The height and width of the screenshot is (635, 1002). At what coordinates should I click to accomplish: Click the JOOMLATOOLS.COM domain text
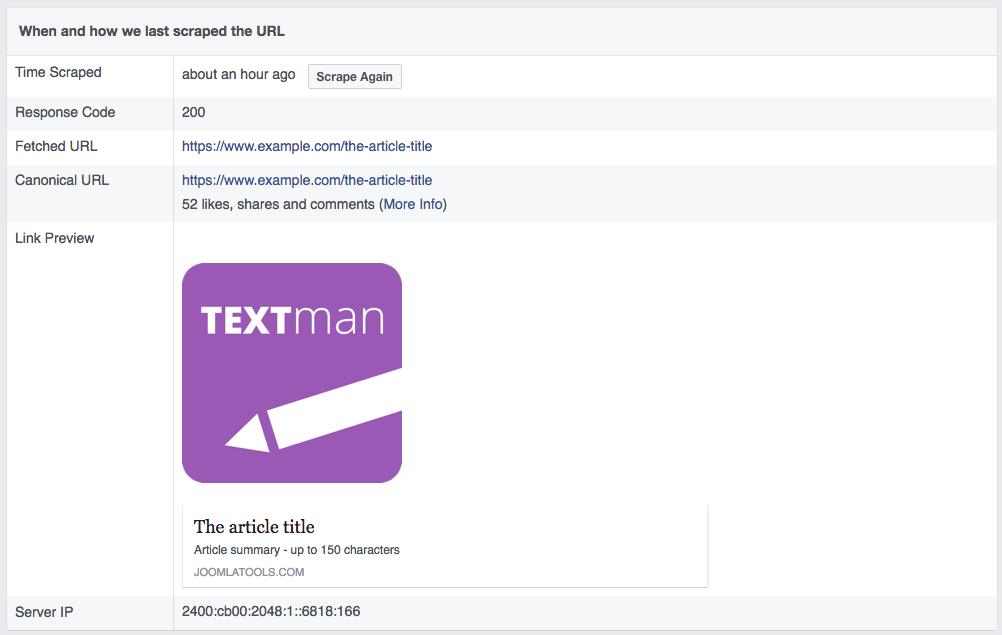coord(249,572)
